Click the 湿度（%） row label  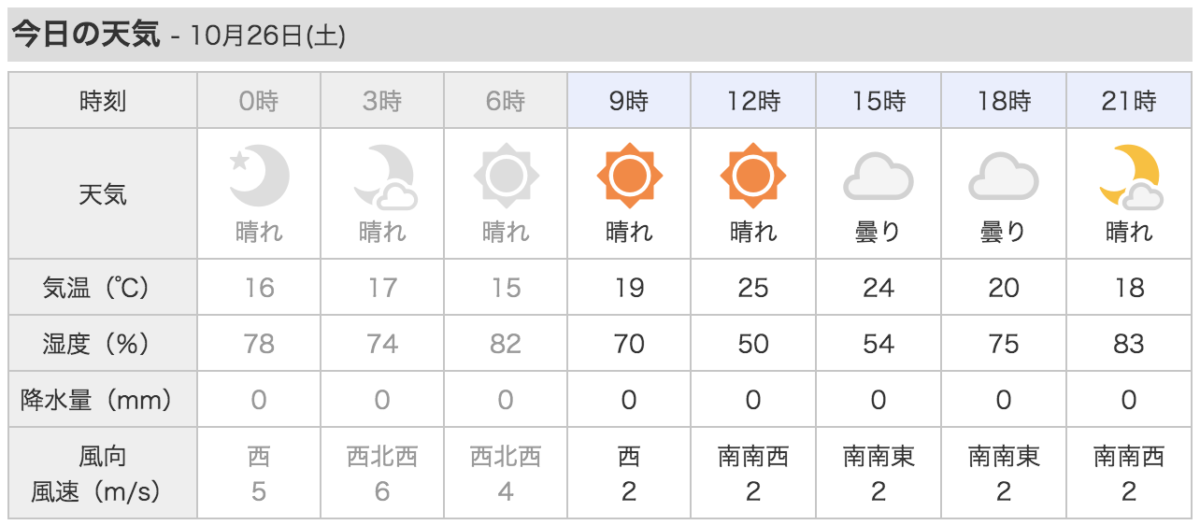click(x=103, y=344)
